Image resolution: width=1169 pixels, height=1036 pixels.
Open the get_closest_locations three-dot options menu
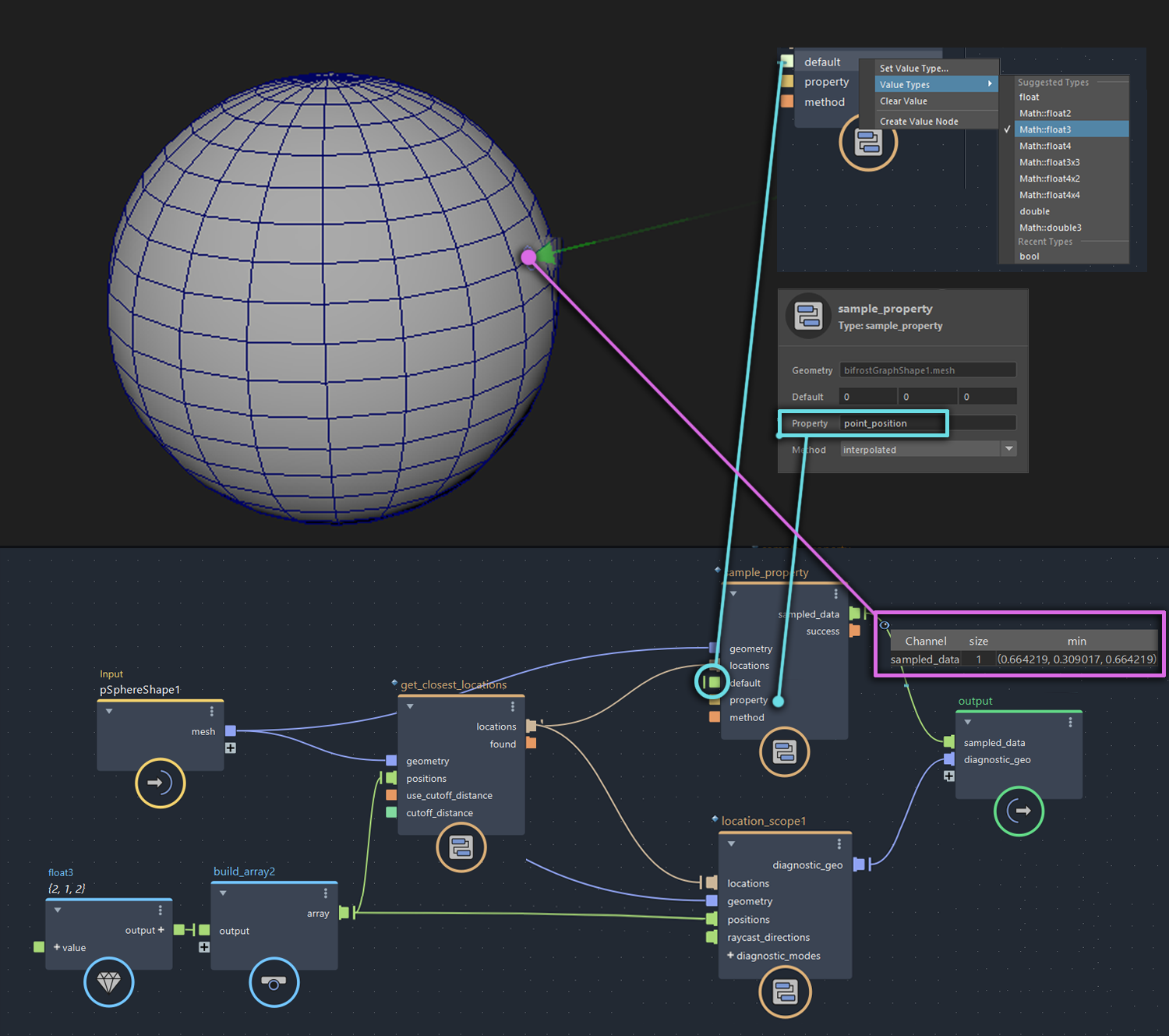pyautogui.click(x=513, y=707)
